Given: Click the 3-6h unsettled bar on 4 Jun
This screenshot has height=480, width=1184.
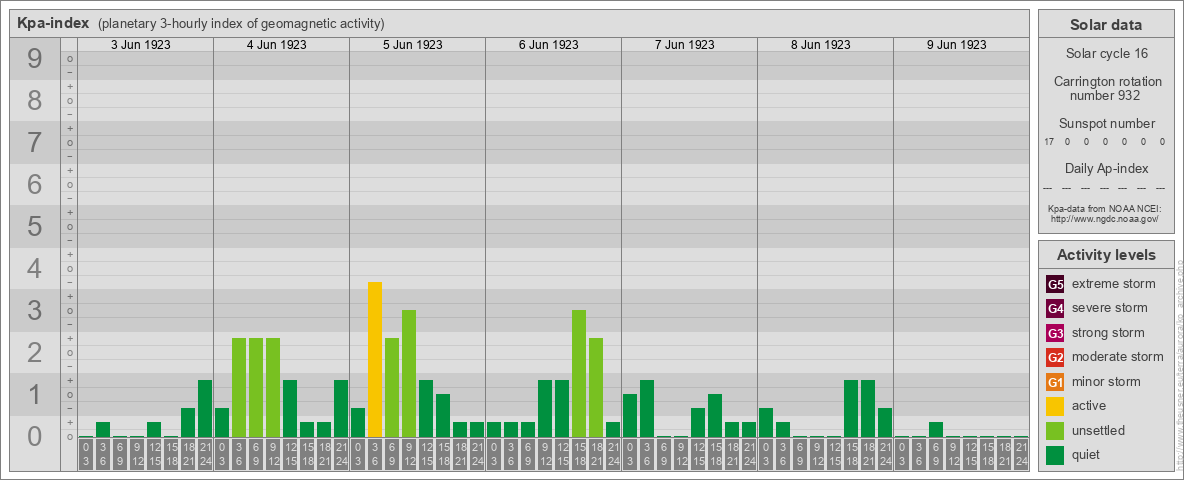Looking at the screenshot, I should point(239,387).
